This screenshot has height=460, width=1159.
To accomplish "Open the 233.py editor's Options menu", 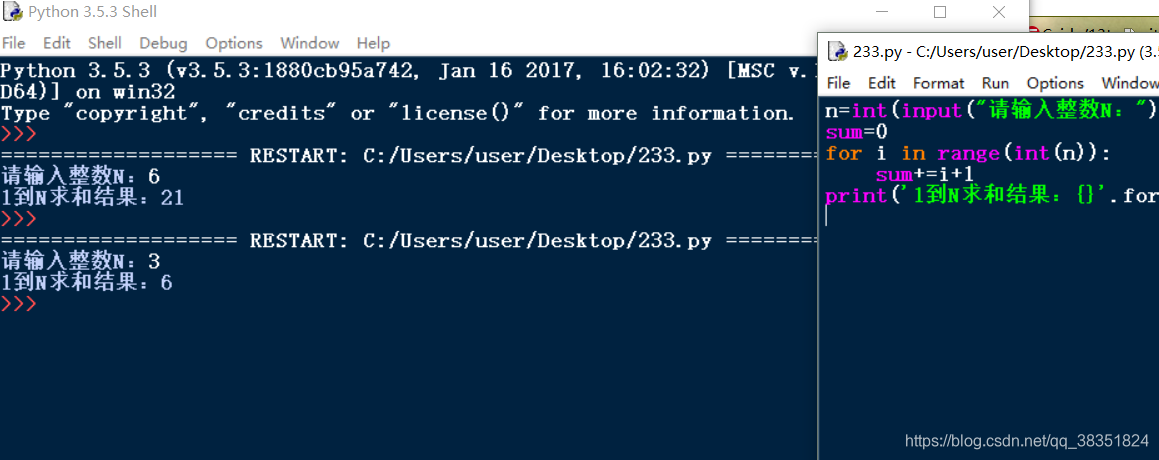I will tap(1055, 83).
